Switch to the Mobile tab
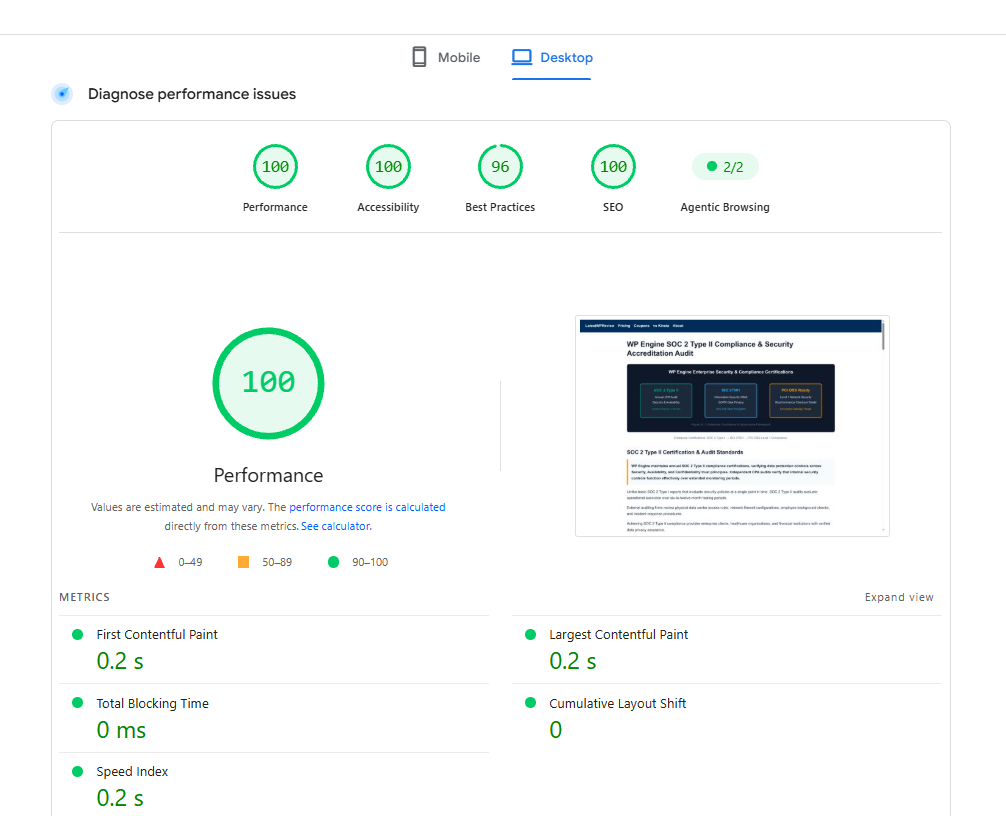 [x=445, y=57]
